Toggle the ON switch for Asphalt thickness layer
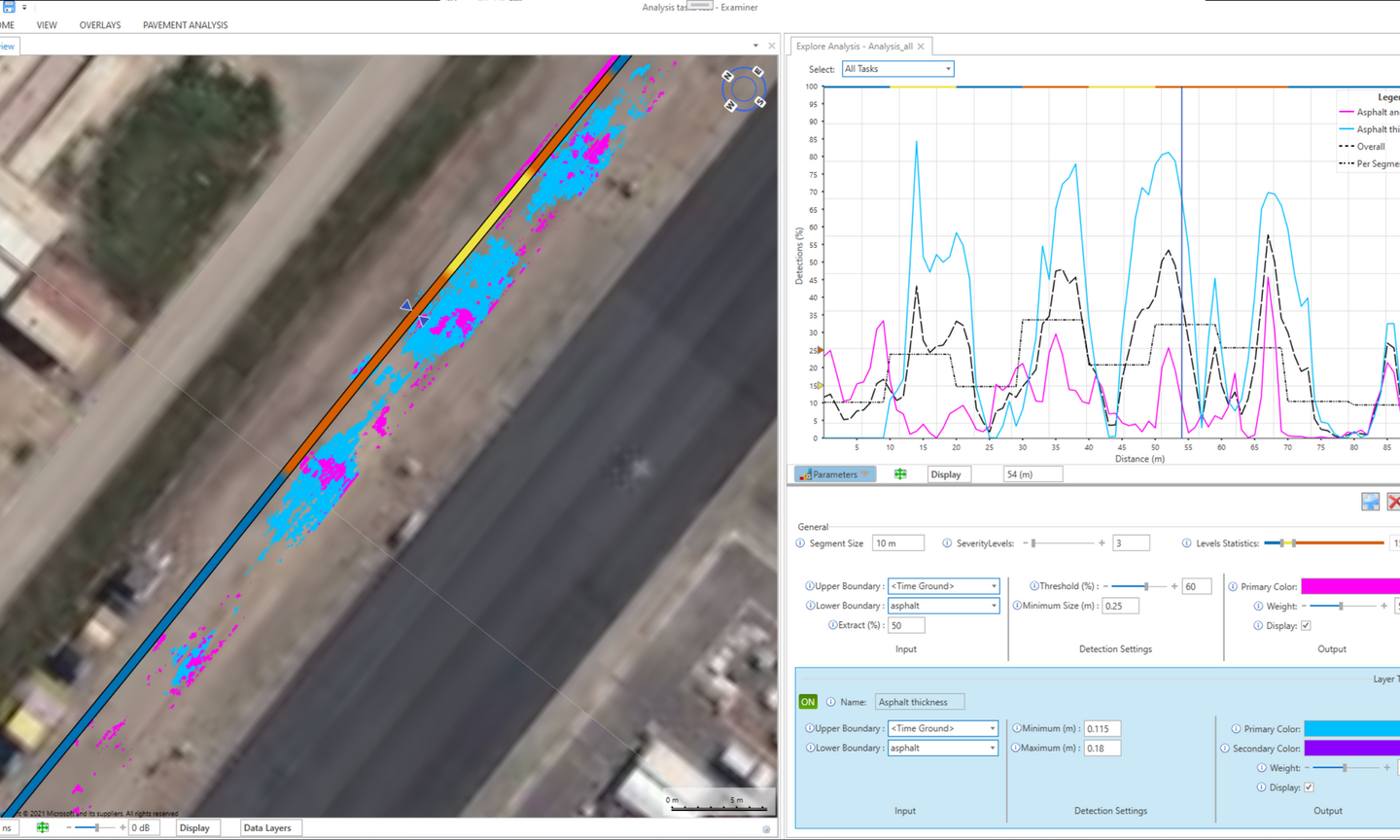Image resolution: width=1400 pixels, height=840 pixels. pos(807,701)
